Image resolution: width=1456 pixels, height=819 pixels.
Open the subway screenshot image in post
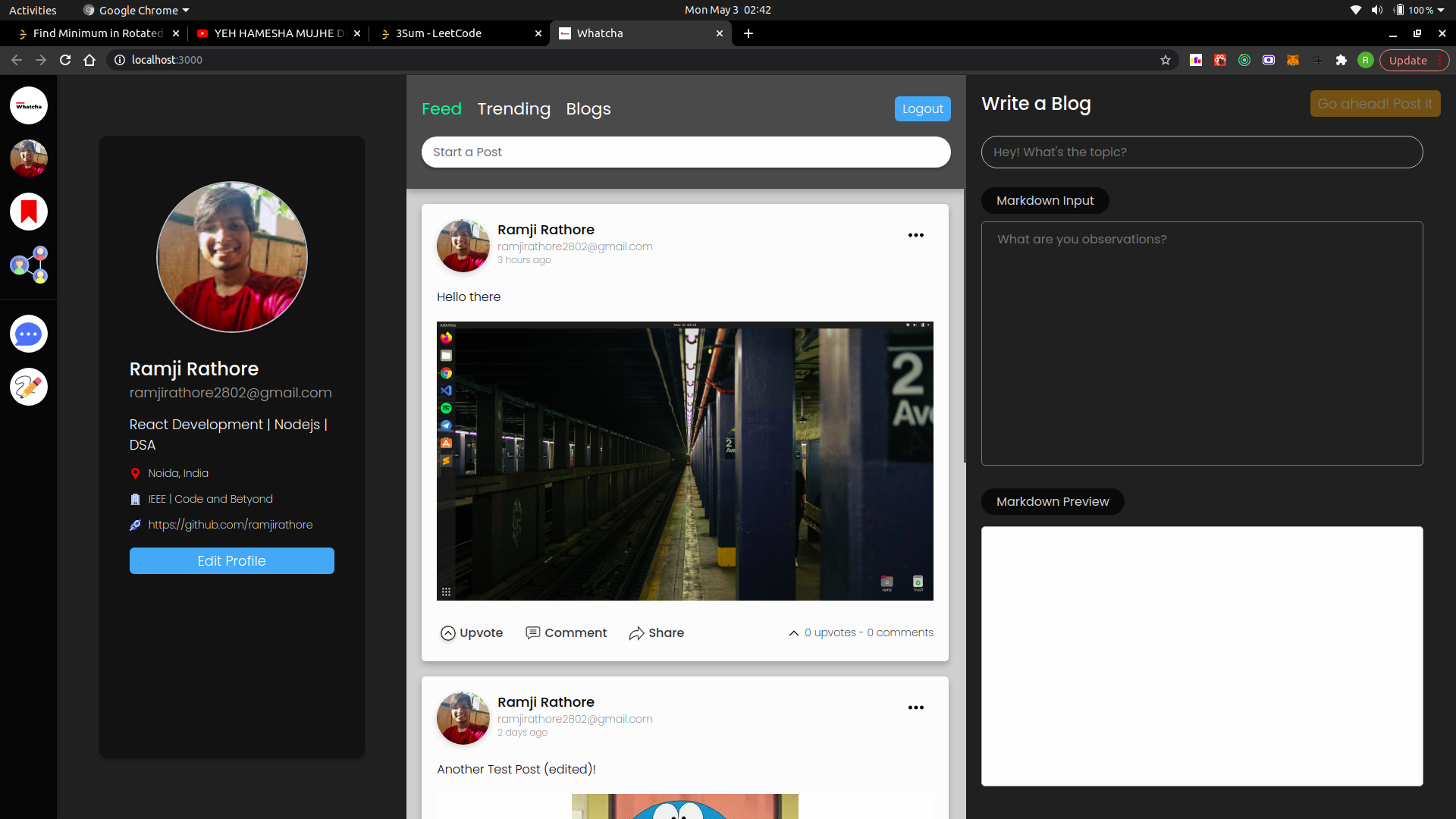pos(685,461)
